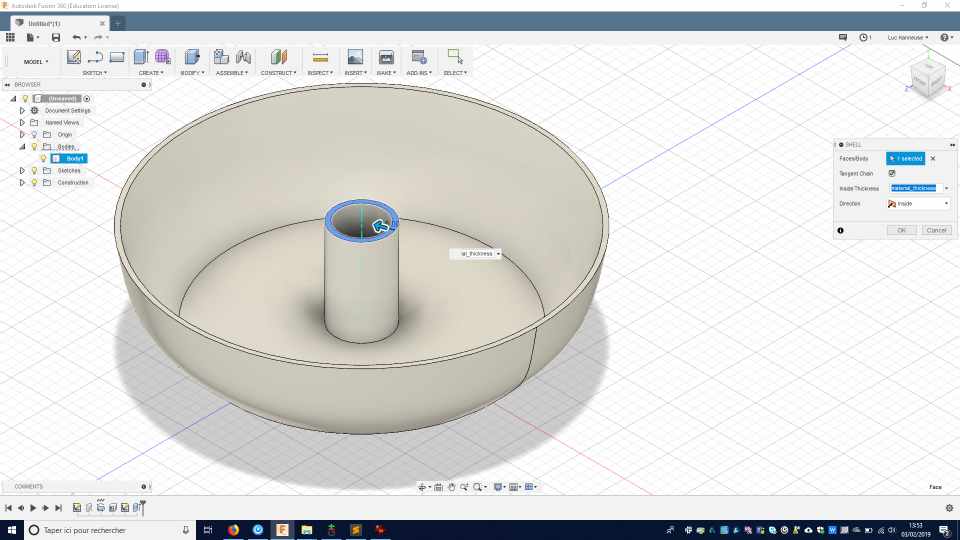
Task: Toggle visibility bulb of Bodies folder
Action: click(x=34, y=147)
